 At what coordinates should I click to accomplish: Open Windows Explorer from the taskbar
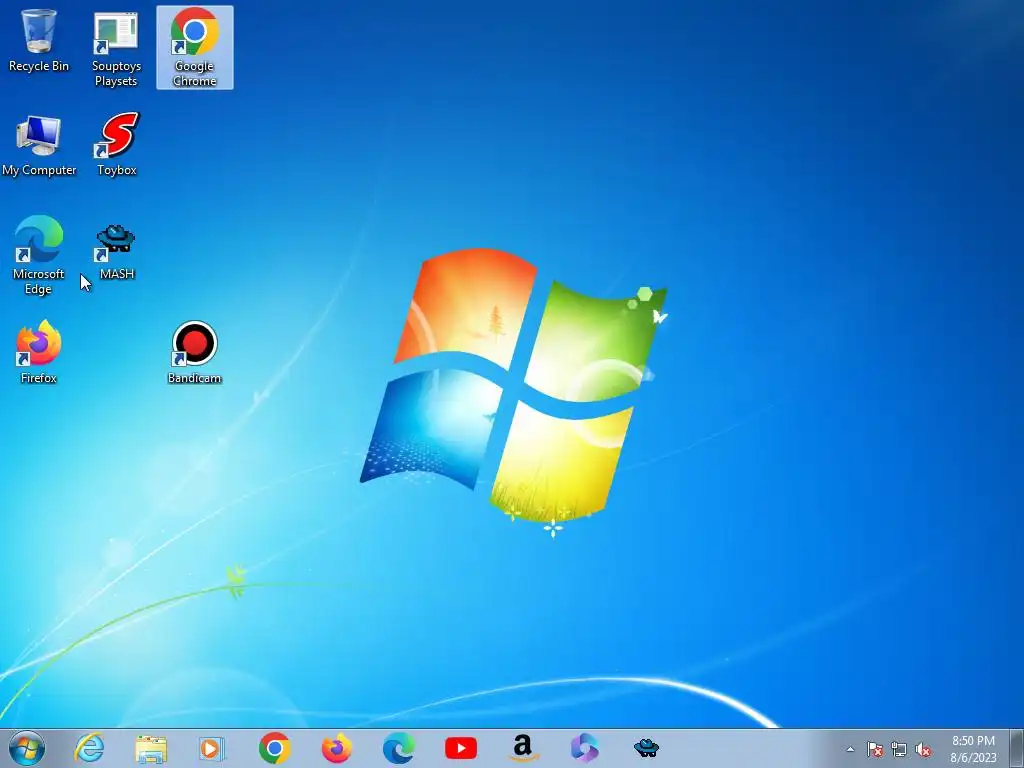[x=151, y=748]
